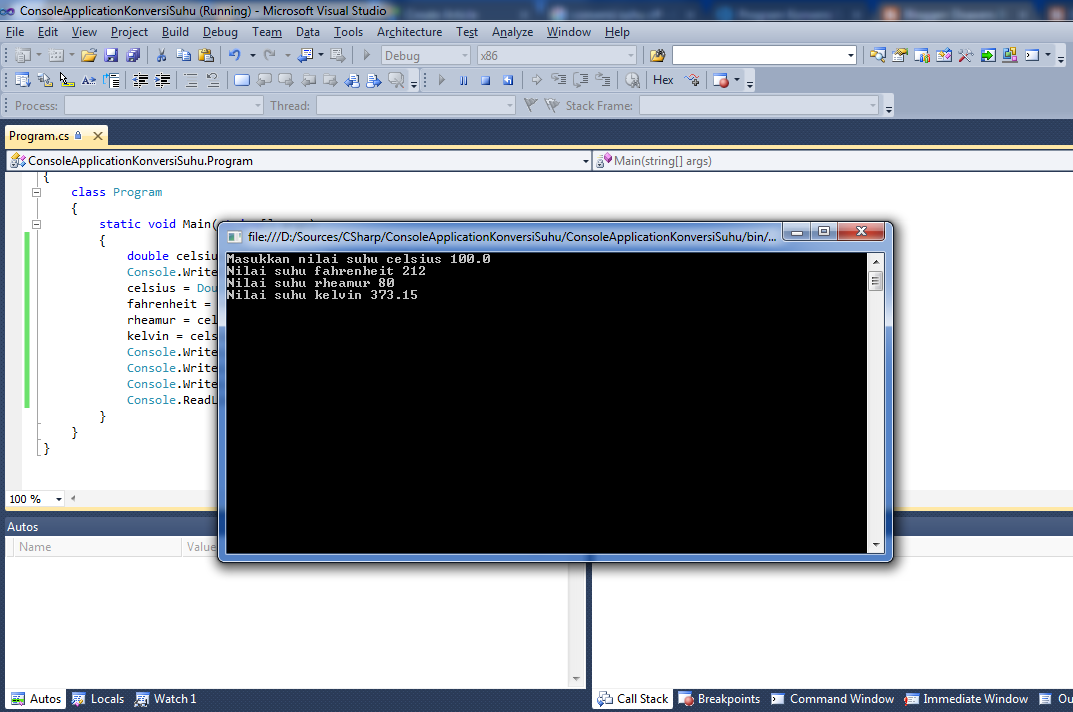
Task: Open the Main(string[] args) member dropdown
Action: coord(833,161)
